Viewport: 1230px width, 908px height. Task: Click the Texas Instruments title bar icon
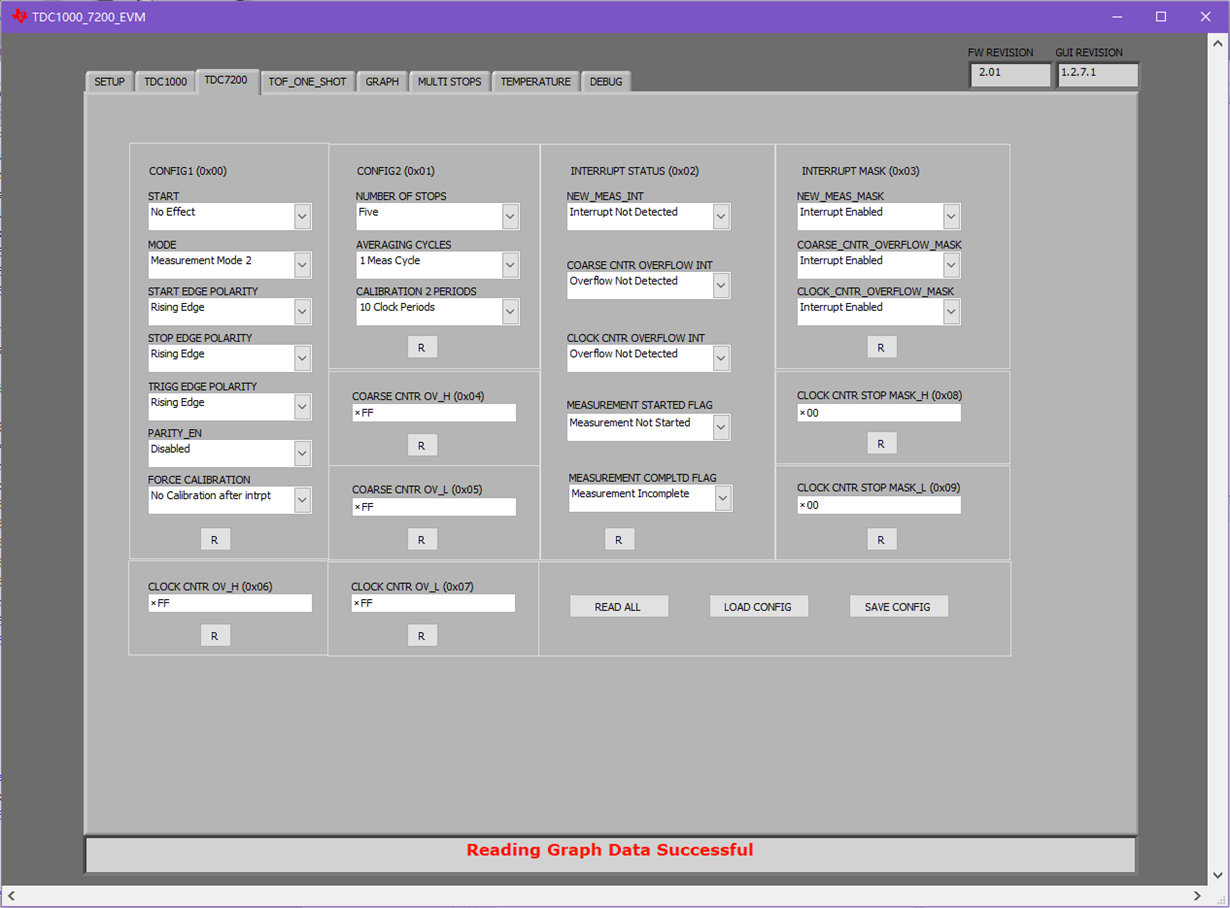point(20,17)
